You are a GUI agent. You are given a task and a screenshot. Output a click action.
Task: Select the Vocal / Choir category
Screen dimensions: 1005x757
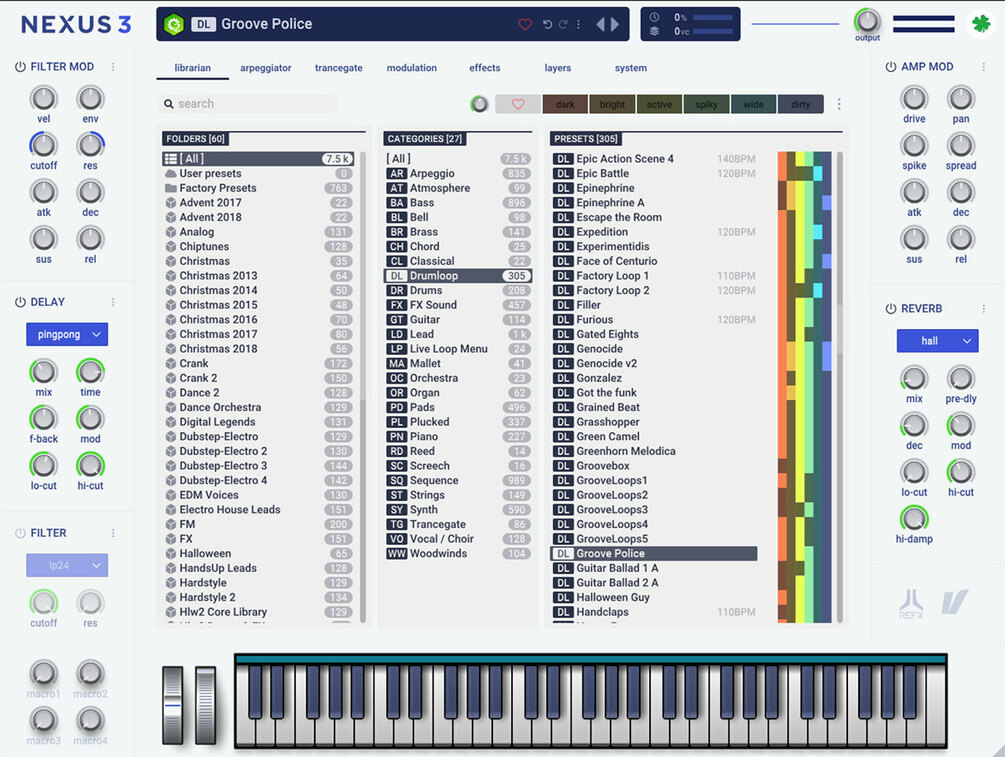(458, 538)
